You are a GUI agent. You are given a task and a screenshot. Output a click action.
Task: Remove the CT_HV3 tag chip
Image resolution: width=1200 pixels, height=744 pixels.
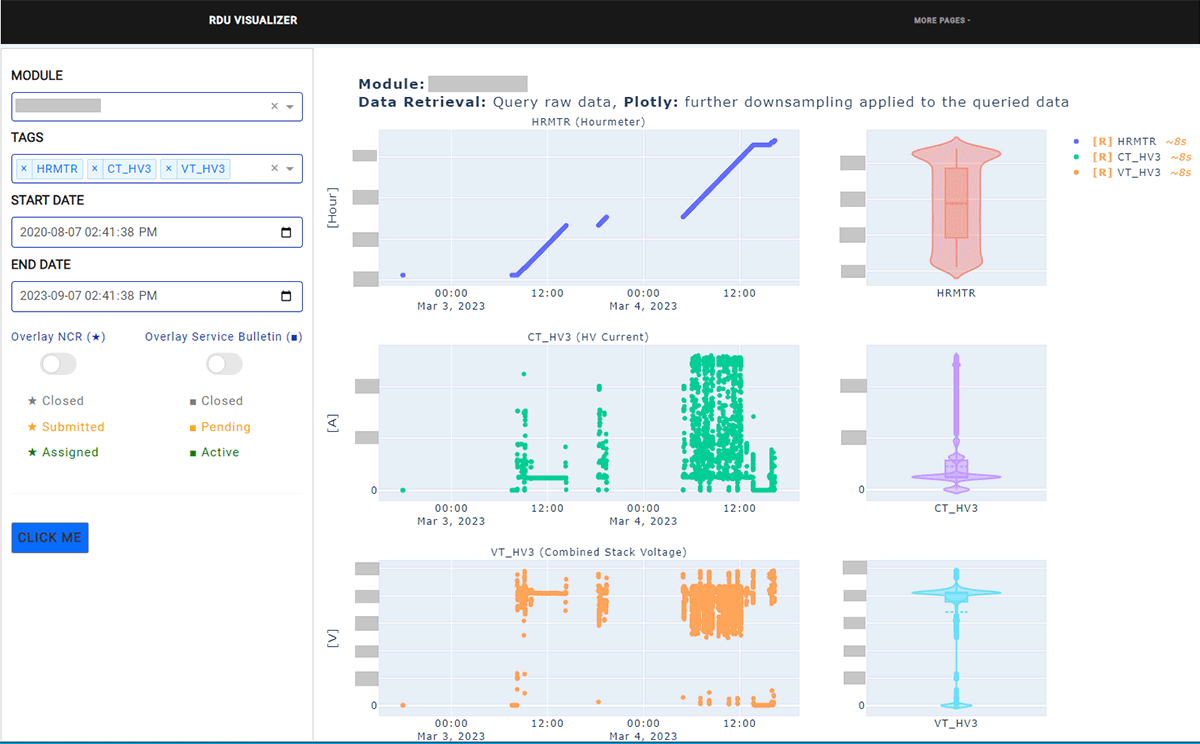(95, 169)
